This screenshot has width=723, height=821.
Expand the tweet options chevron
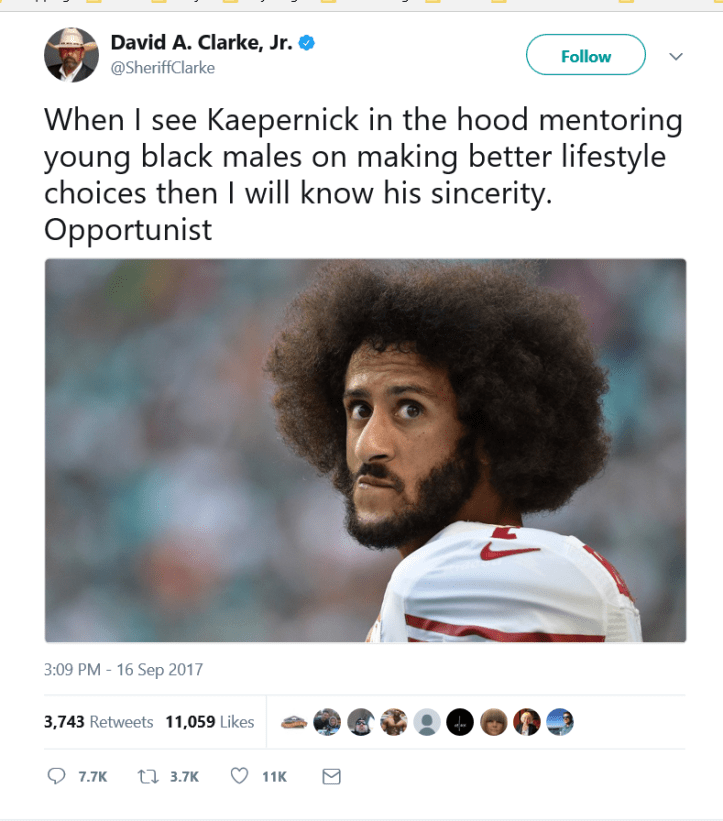(676, 56)
